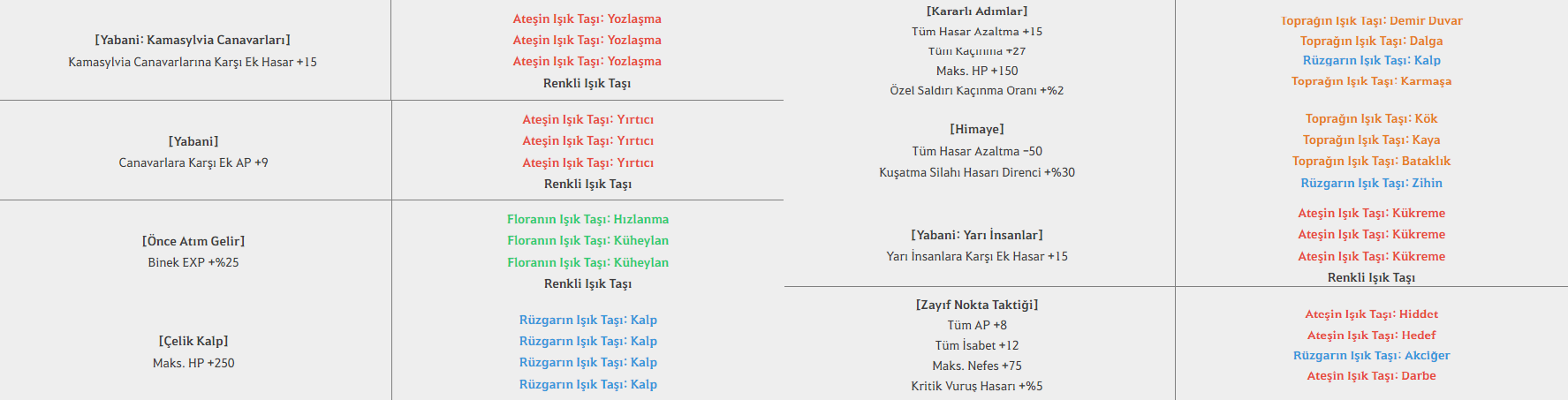Open Toprağın Işık Taşı: Bataklık
1568x400 pixels.
coord(1371,161)
